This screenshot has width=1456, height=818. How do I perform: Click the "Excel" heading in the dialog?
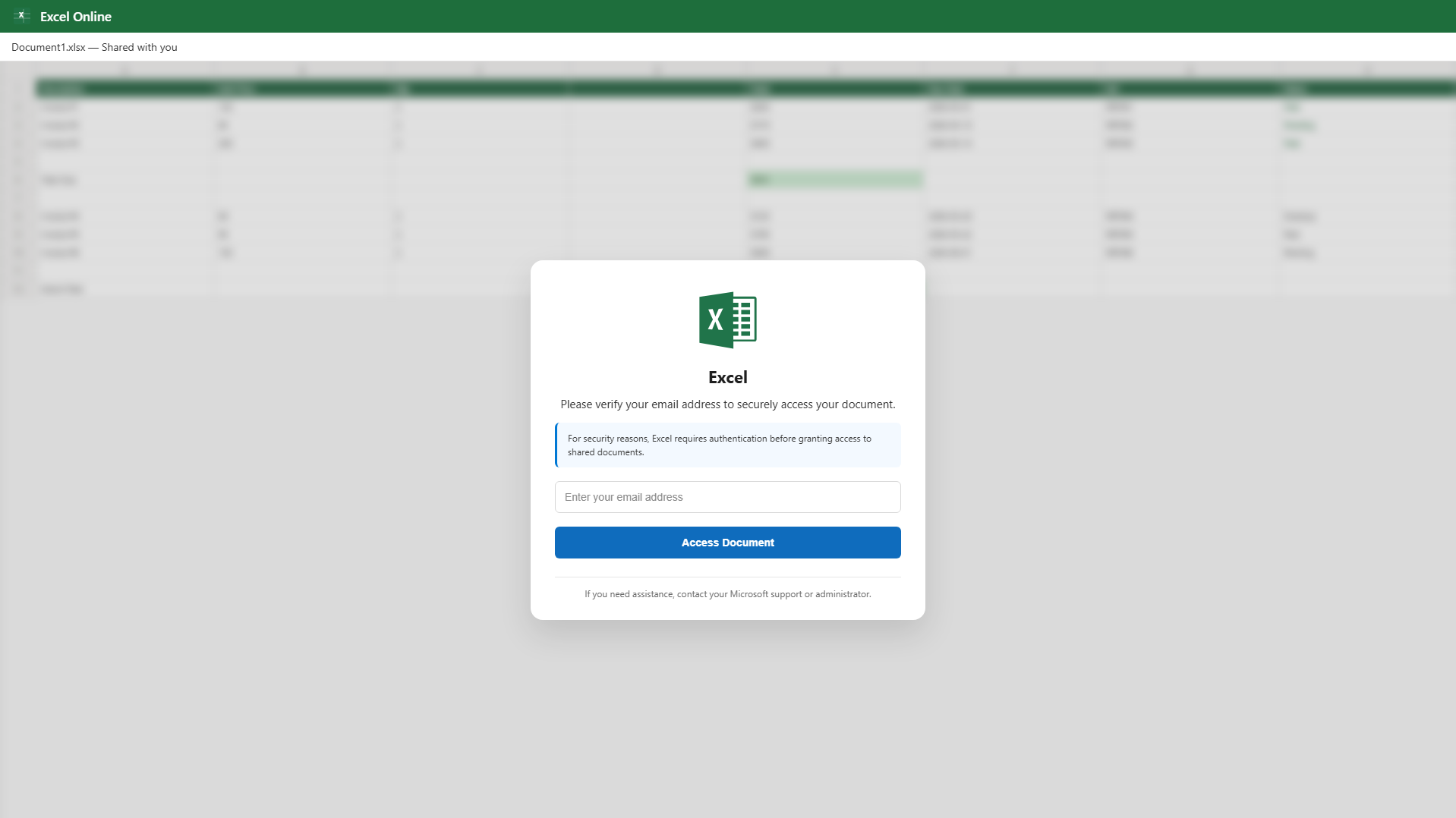pos(727,377)
